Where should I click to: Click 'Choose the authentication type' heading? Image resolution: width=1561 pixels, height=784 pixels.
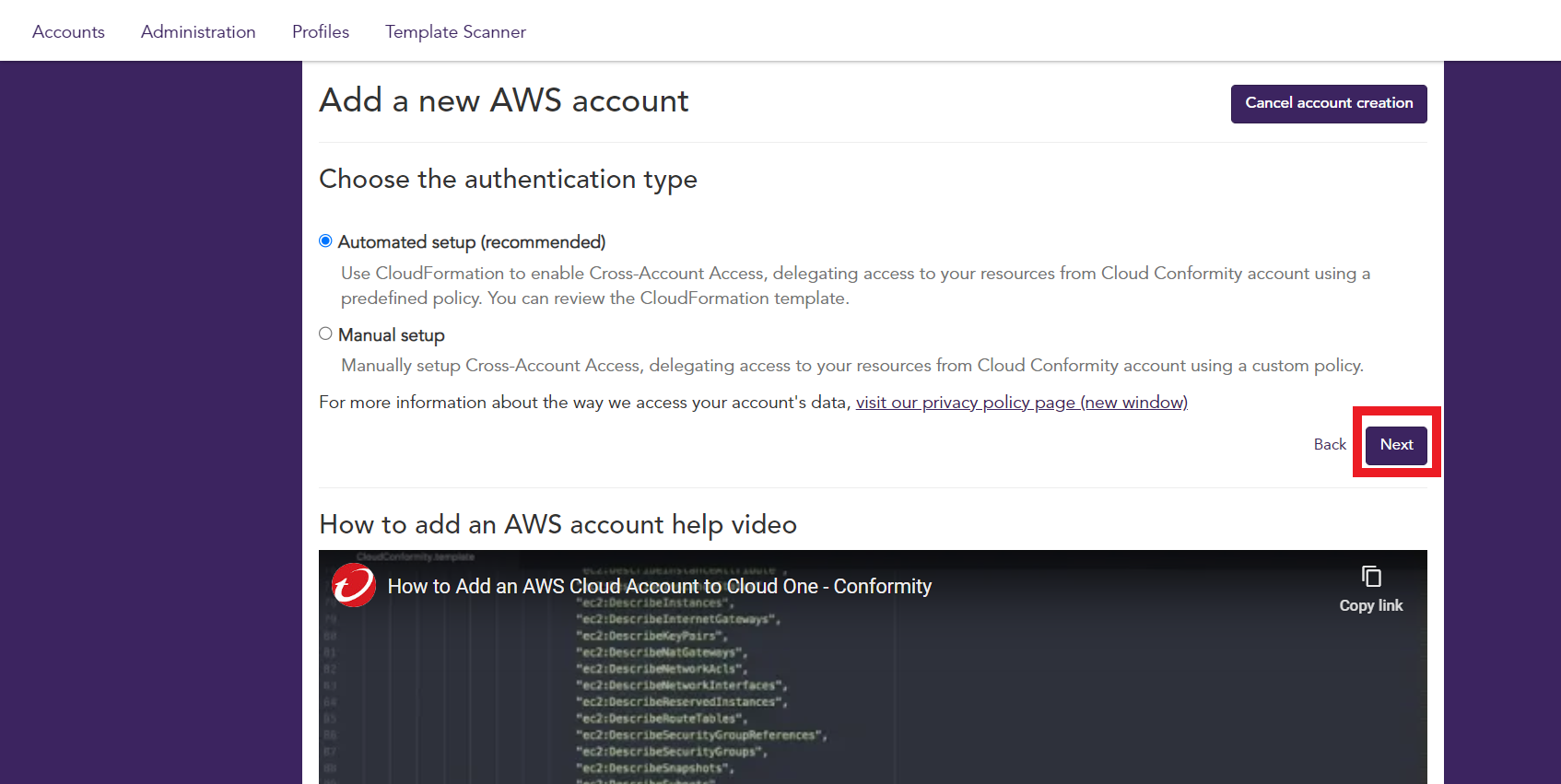pyautogui.click(x=508, y=179)
